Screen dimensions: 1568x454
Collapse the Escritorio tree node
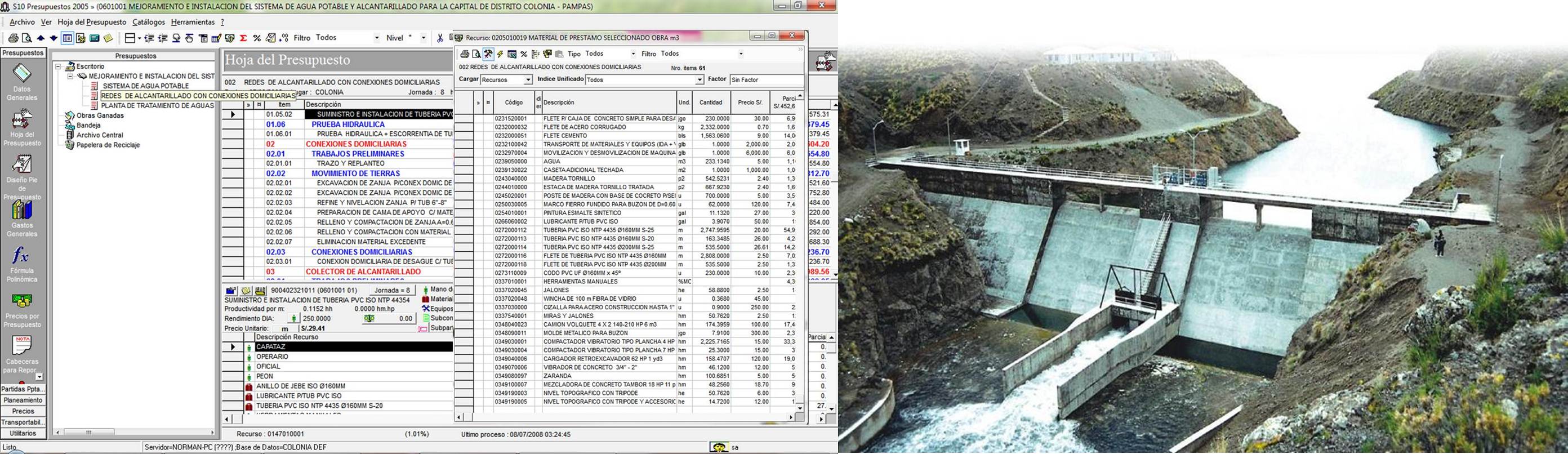coord(59,66)
